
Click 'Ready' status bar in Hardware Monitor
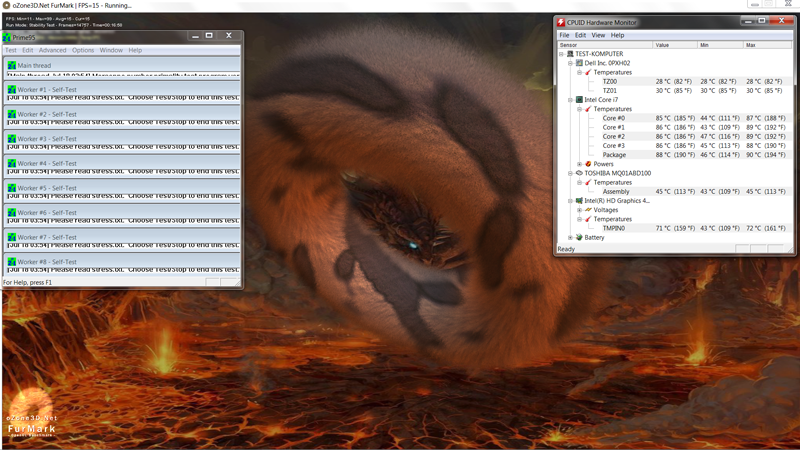point(566,249)
